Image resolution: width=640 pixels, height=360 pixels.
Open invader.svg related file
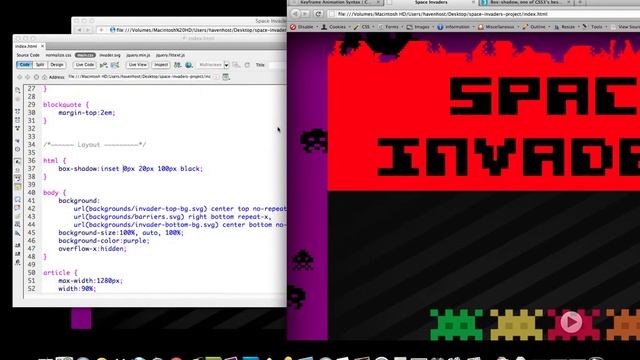(110, 55)
